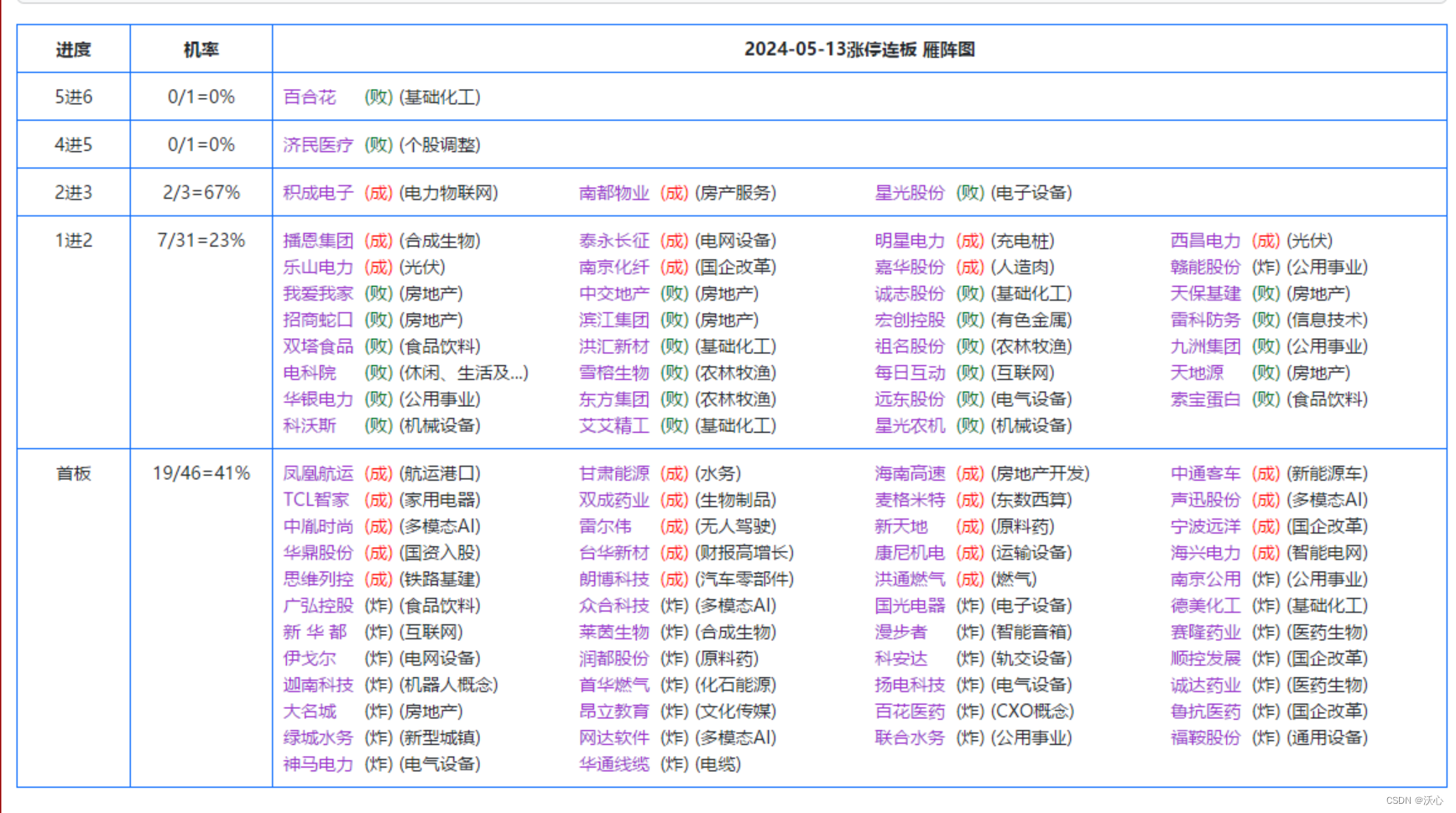This screenshot has width=1456, height=813.
Task: Open the TCL智家 stock link
Action: click(316, 500)
